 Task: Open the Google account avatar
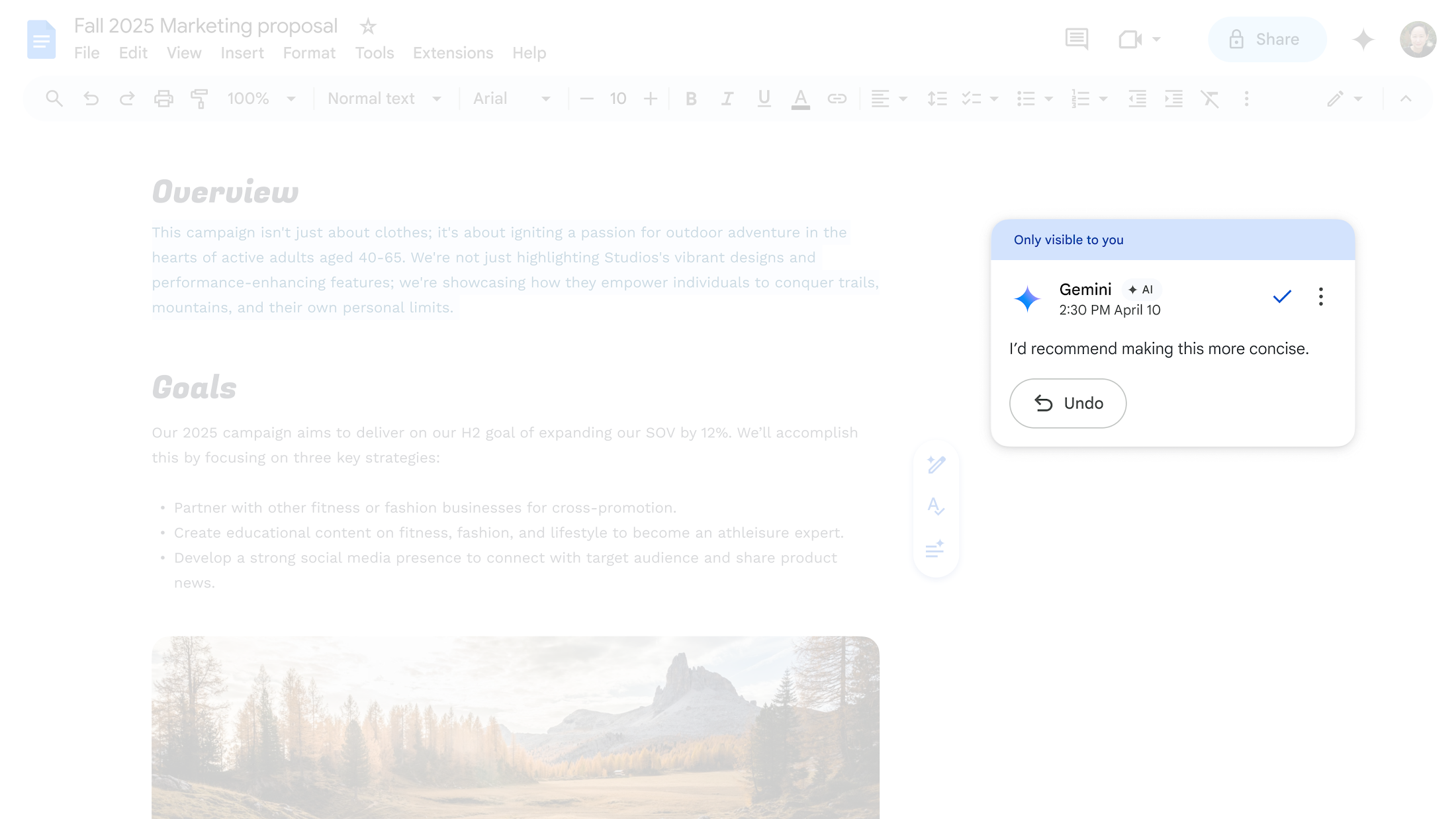click(x=1418, y=40)
